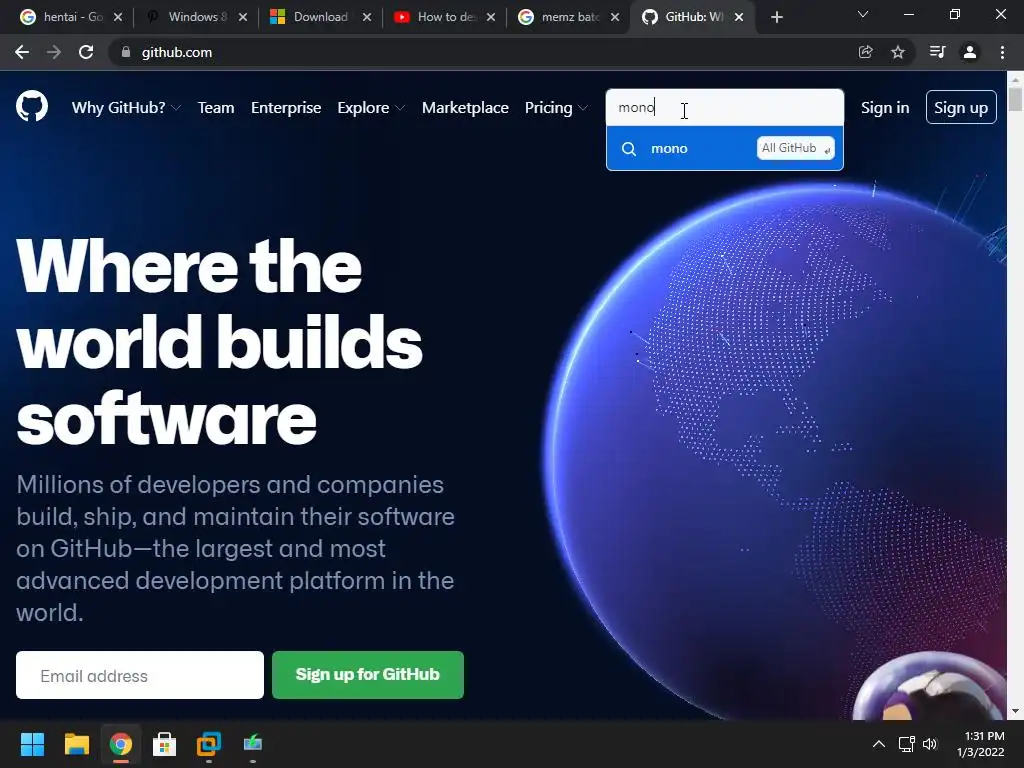This screenshot has height=768, width=1024.
Task: Click the GitHub Octocat logo
Action: [32, 106]
